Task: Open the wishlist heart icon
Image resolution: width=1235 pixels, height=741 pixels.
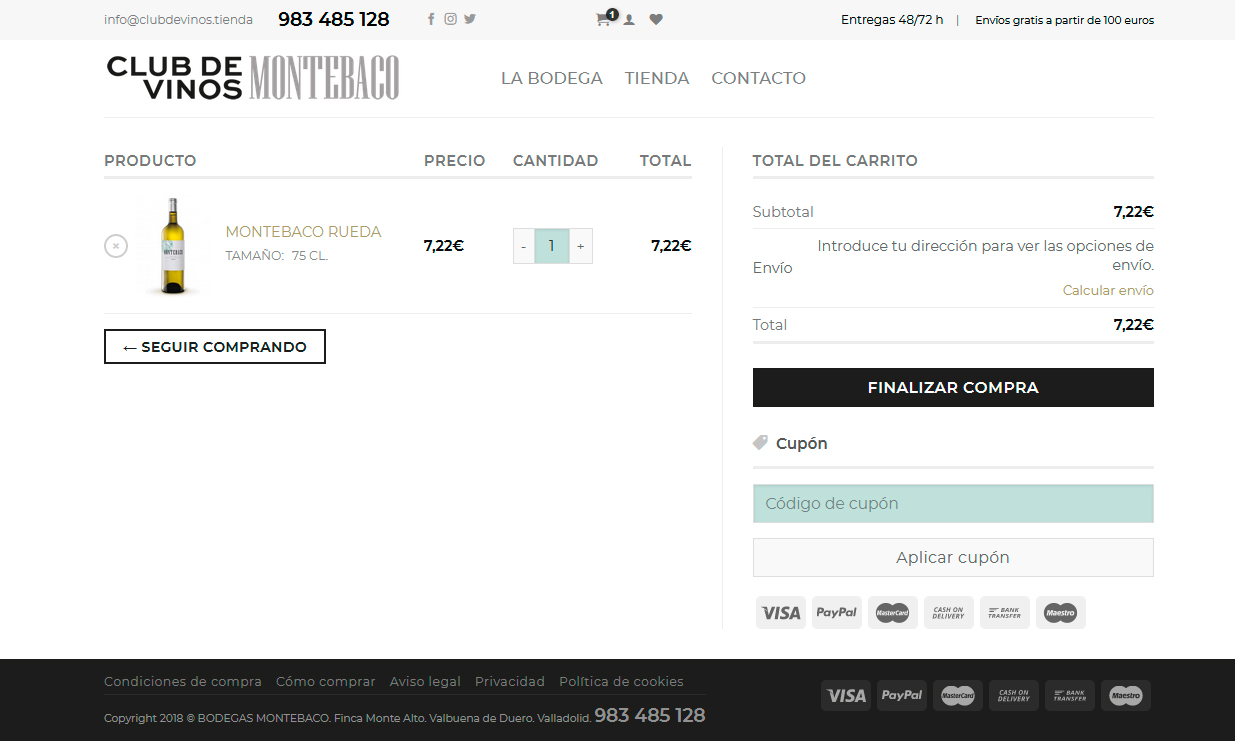Action: click(656, 19)
